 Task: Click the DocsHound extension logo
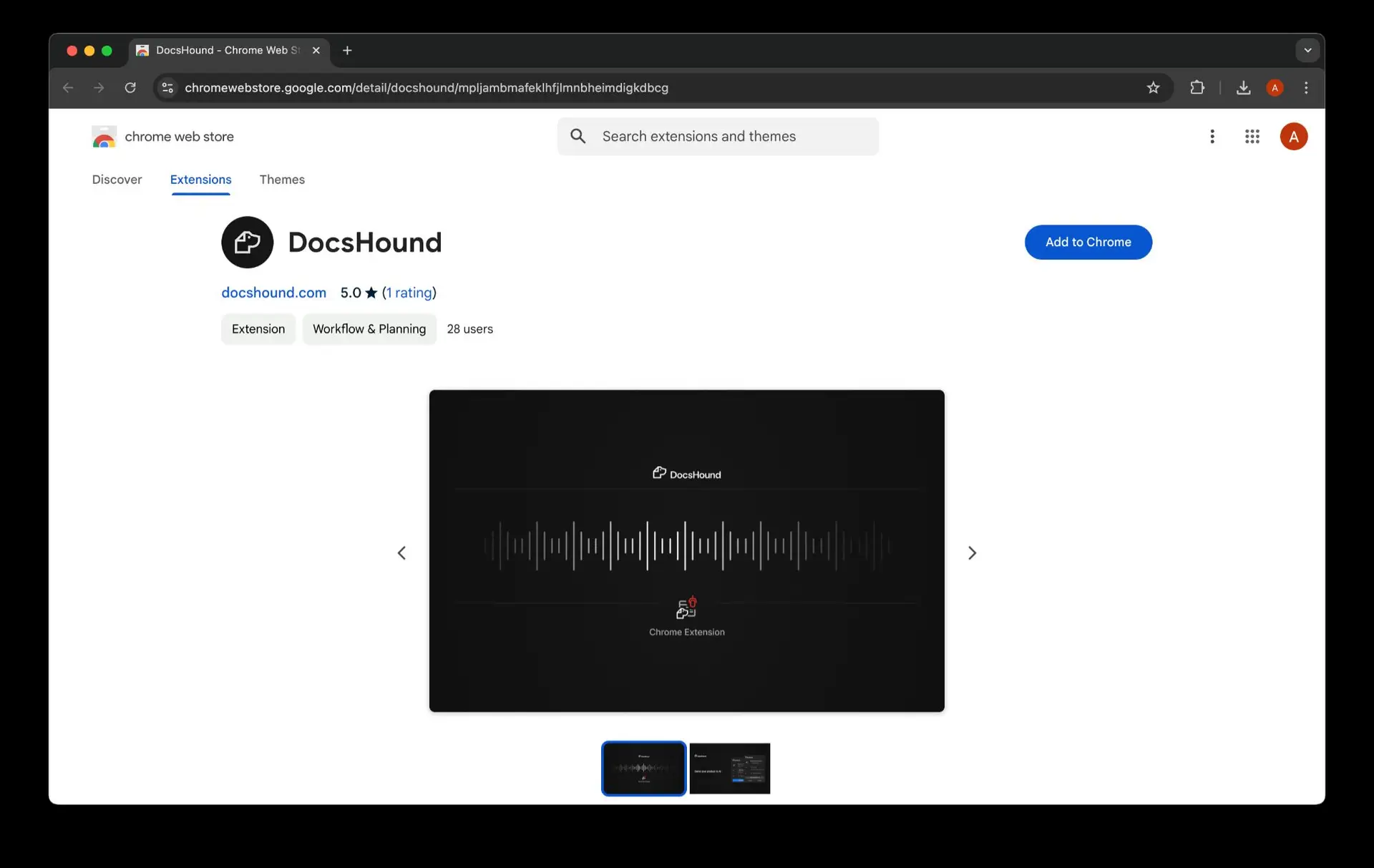pos(247,242)
